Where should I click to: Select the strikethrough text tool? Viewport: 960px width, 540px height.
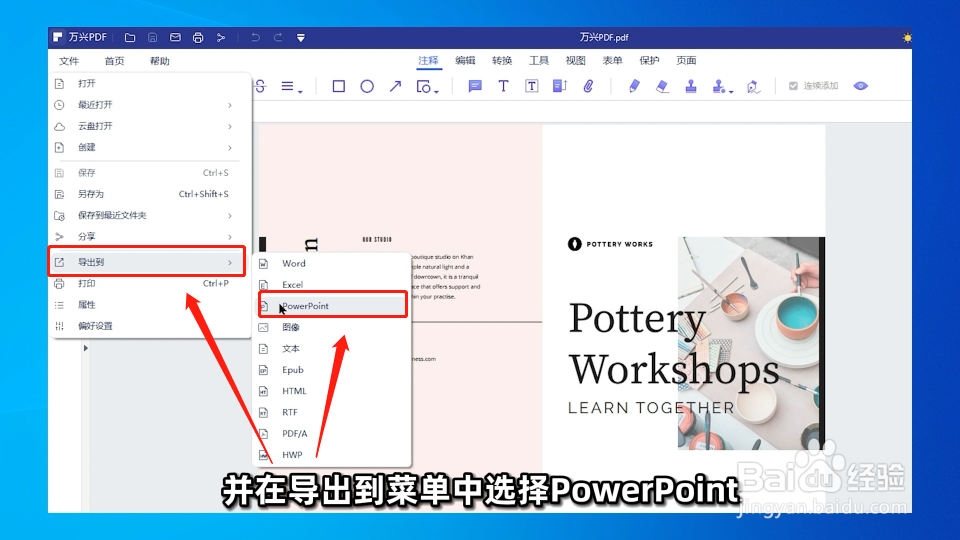coord(261,86)
